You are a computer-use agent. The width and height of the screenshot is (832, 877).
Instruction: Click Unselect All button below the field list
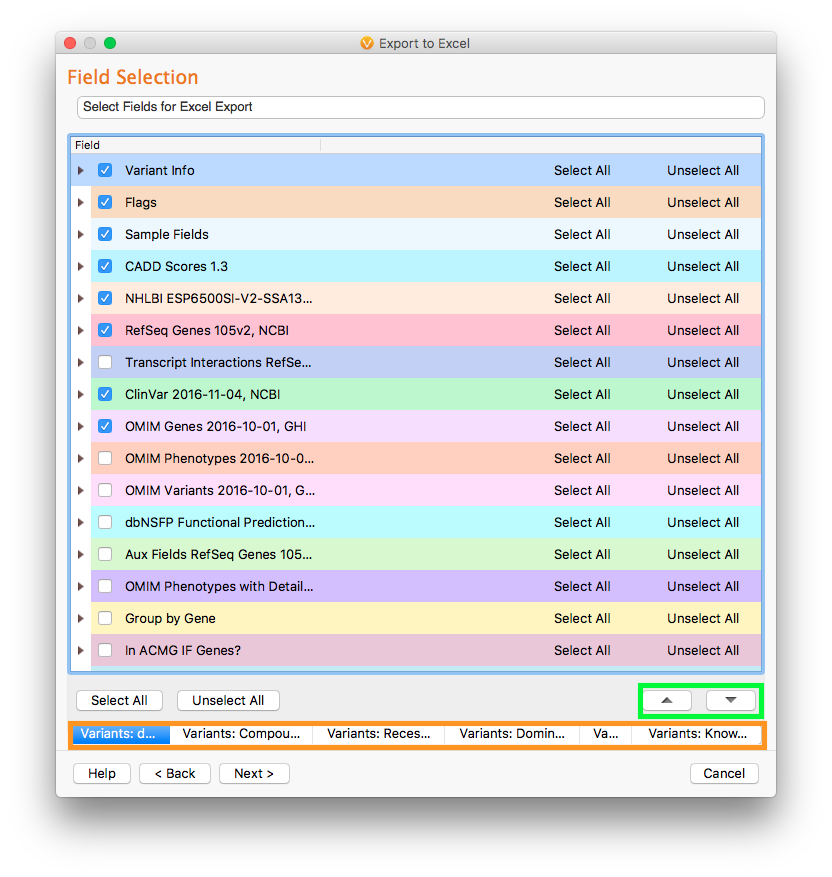pyautogui.click(x=228, y=700)
